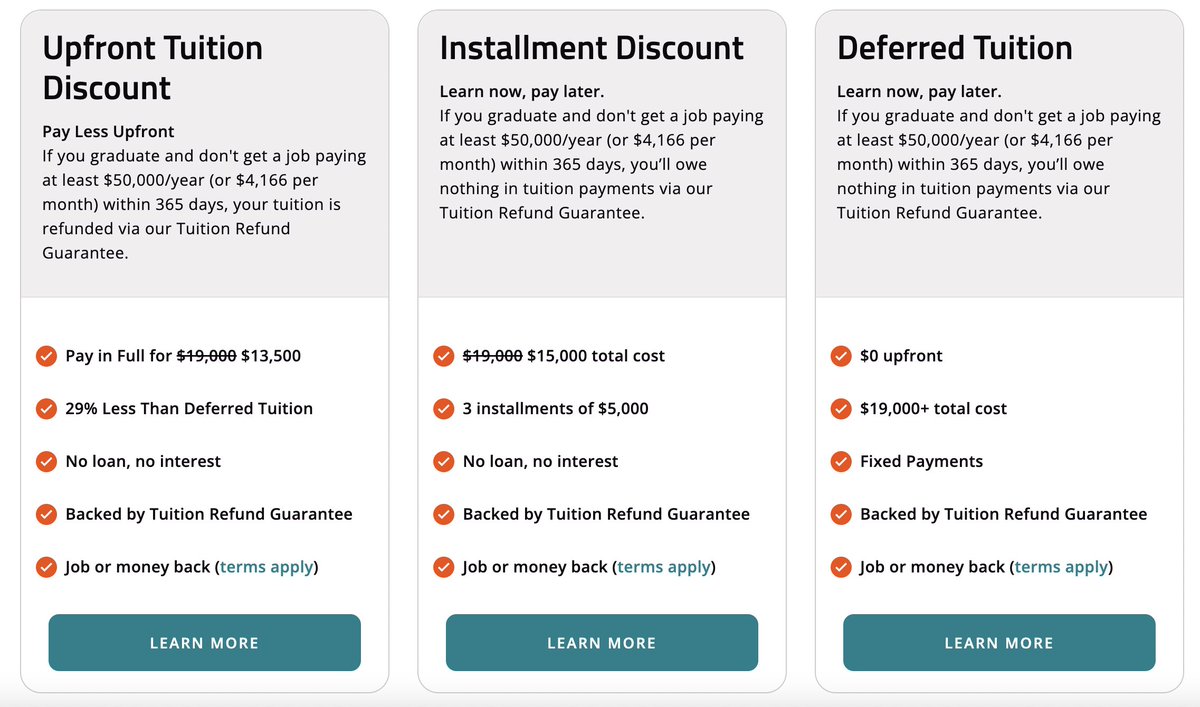Select the Installment Discount heading
1200x707 pixels.
(x=592, y=48)
